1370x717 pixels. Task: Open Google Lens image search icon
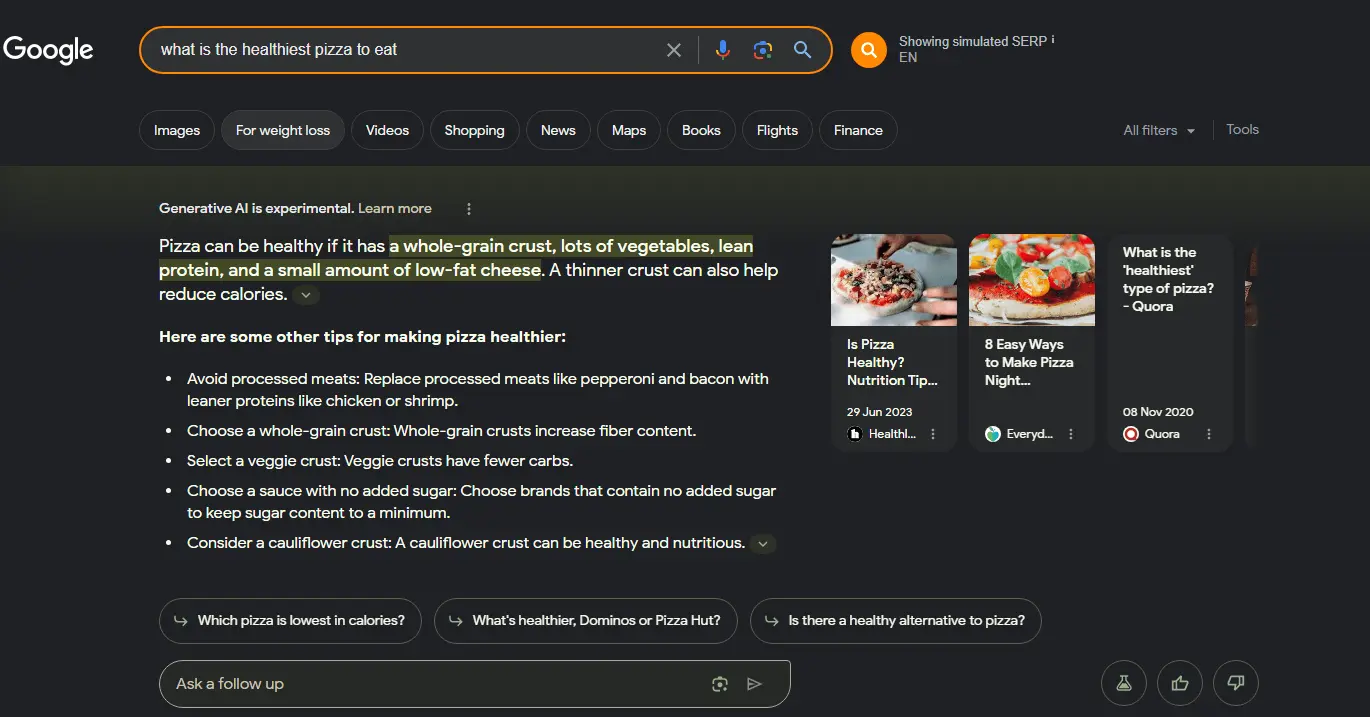(x=763, y=50)
